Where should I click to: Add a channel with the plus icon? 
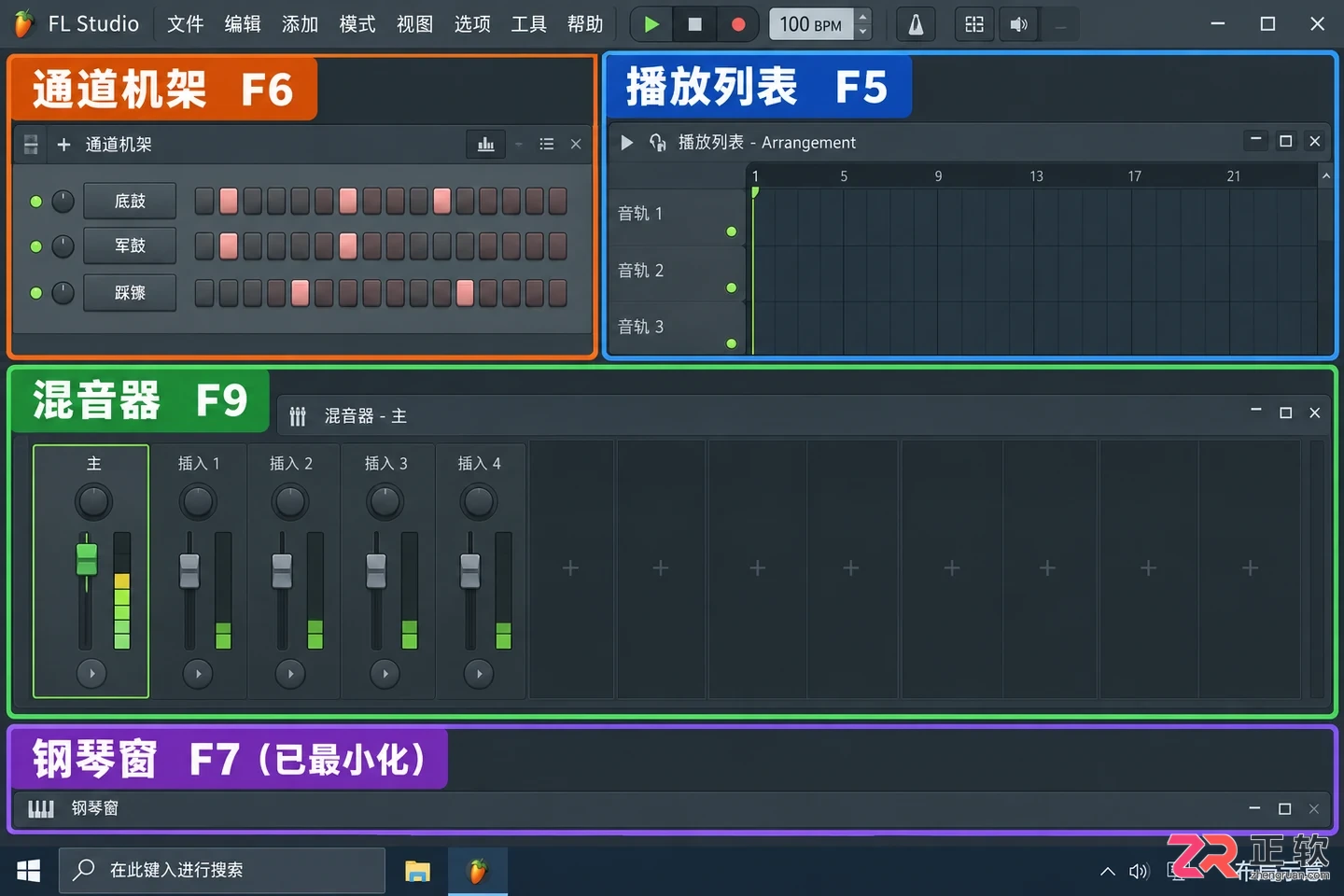pyautogui.click(x=63, y=144)
